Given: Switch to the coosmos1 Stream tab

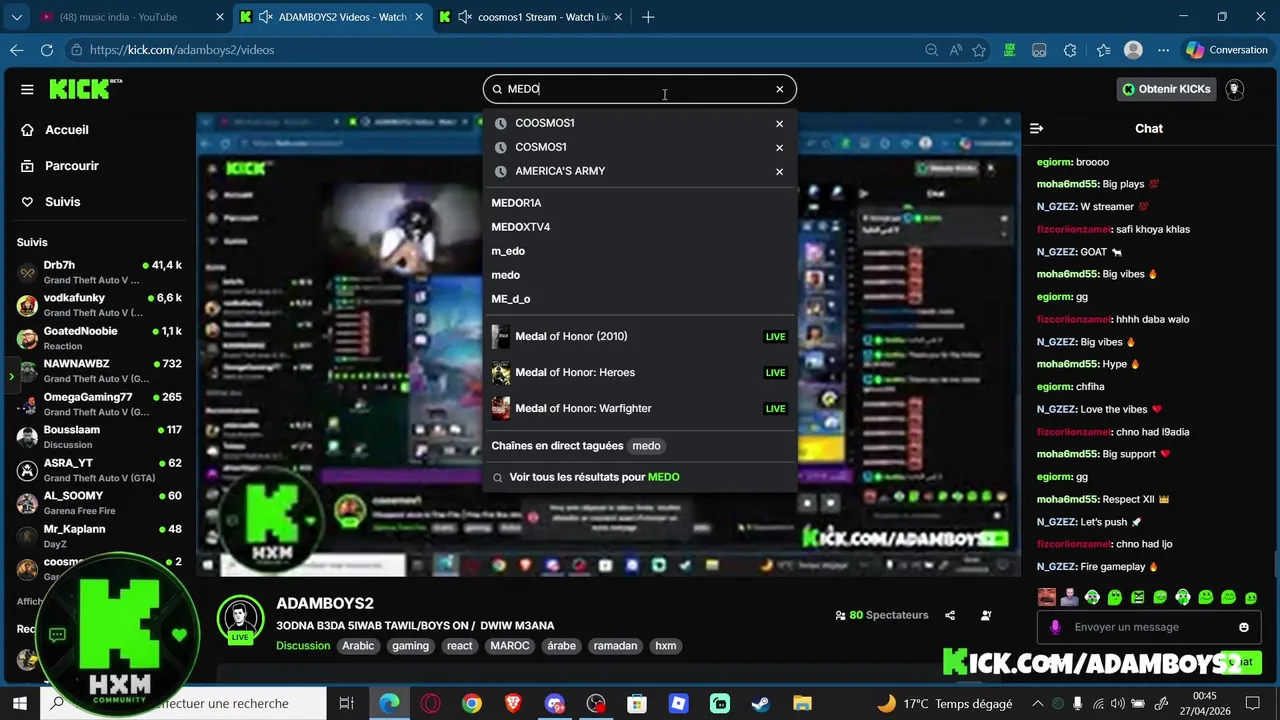Looking at the screenshot, I should click(x=532, y=17).
